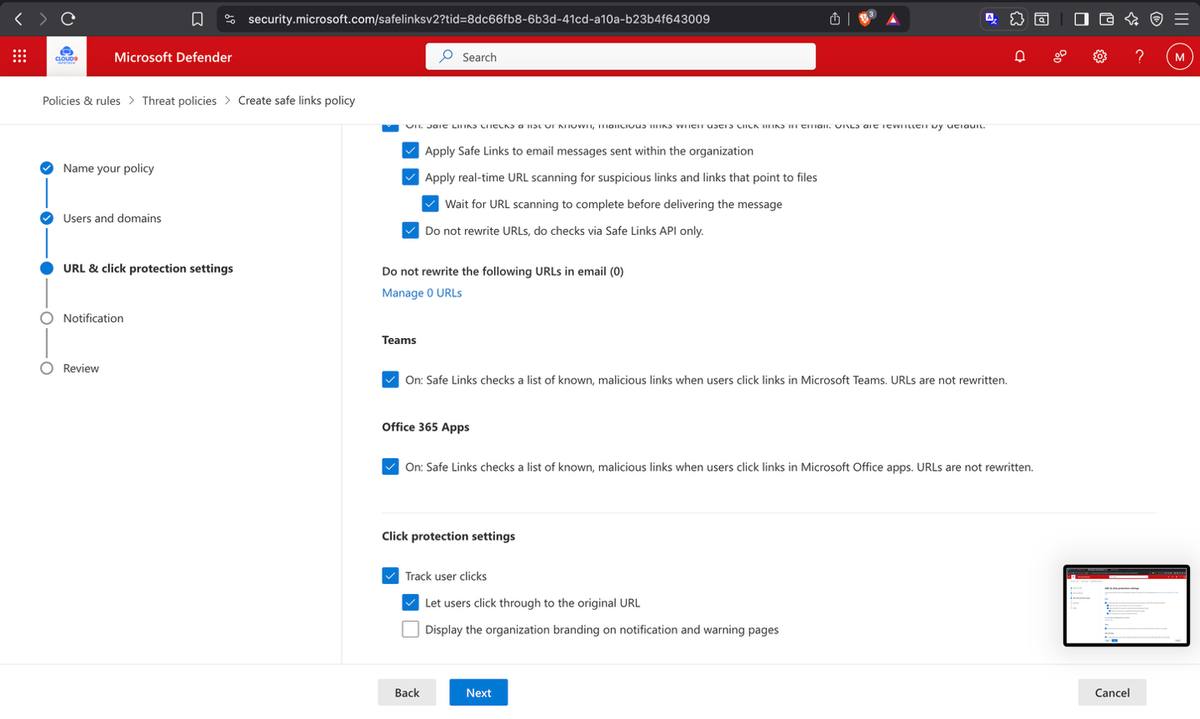Click Do not rewrite the following URLs heading

[503, 271]
